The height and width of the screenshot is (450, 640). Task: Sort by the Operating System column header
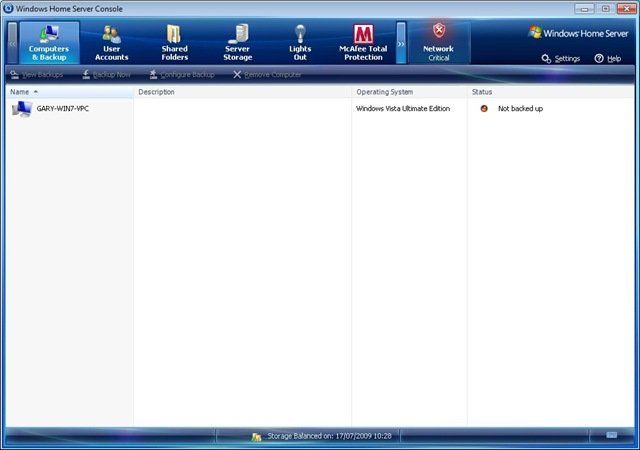409,92
